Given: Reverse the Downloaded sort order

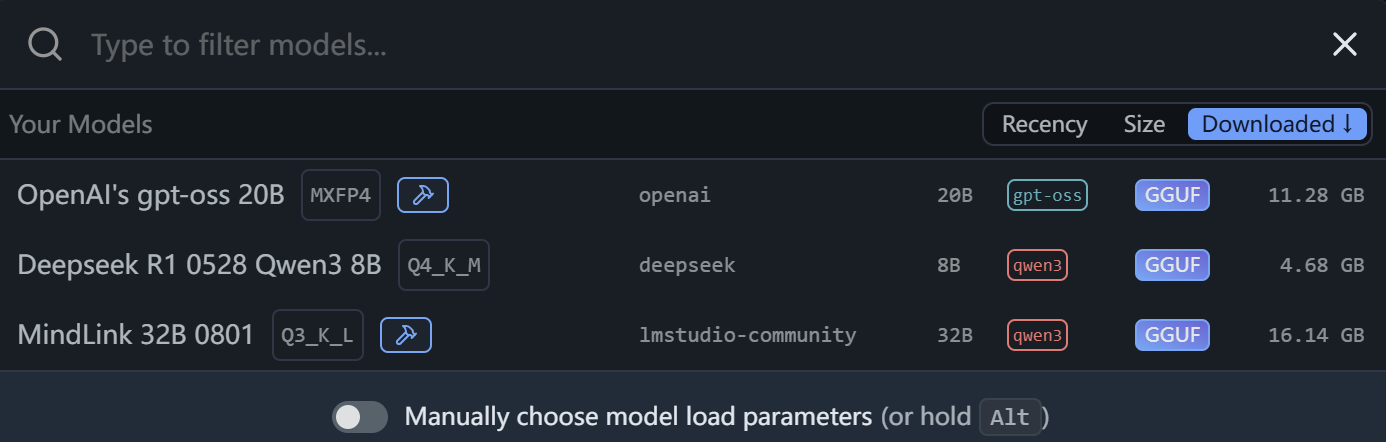Looking at the screenshot, I should (1277, 124).
